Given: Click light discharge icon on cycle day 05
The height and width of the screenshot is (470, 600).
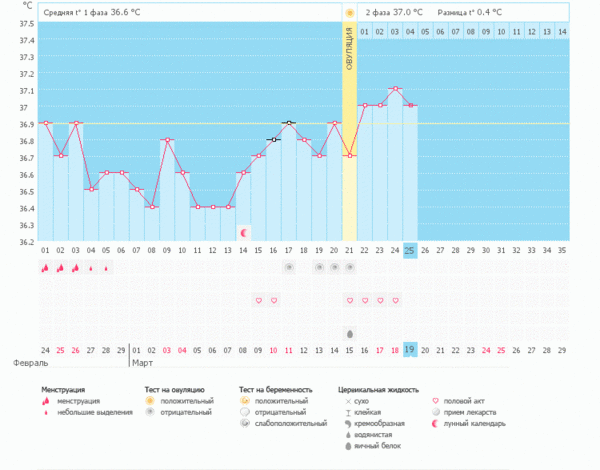Looking at the screenshot, I should pyautogui.click(x=106, y=268).
